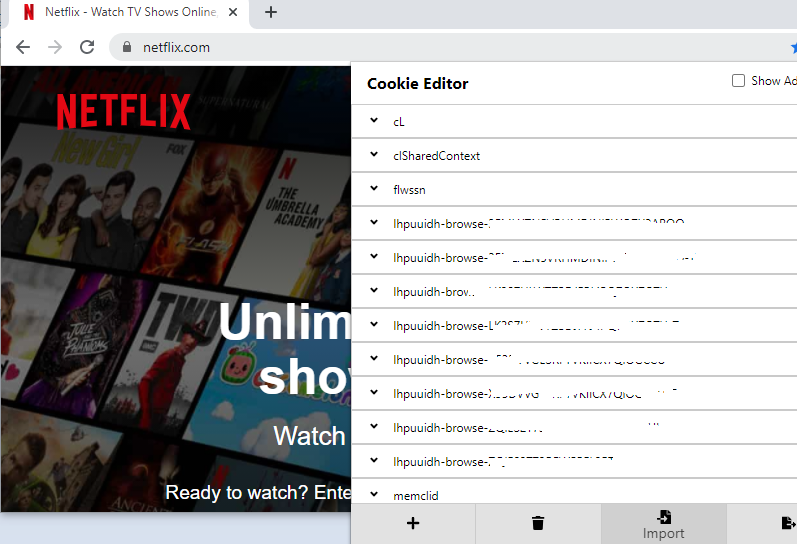
Task: Click the Import cookies icon
Action: coord(664,518)
